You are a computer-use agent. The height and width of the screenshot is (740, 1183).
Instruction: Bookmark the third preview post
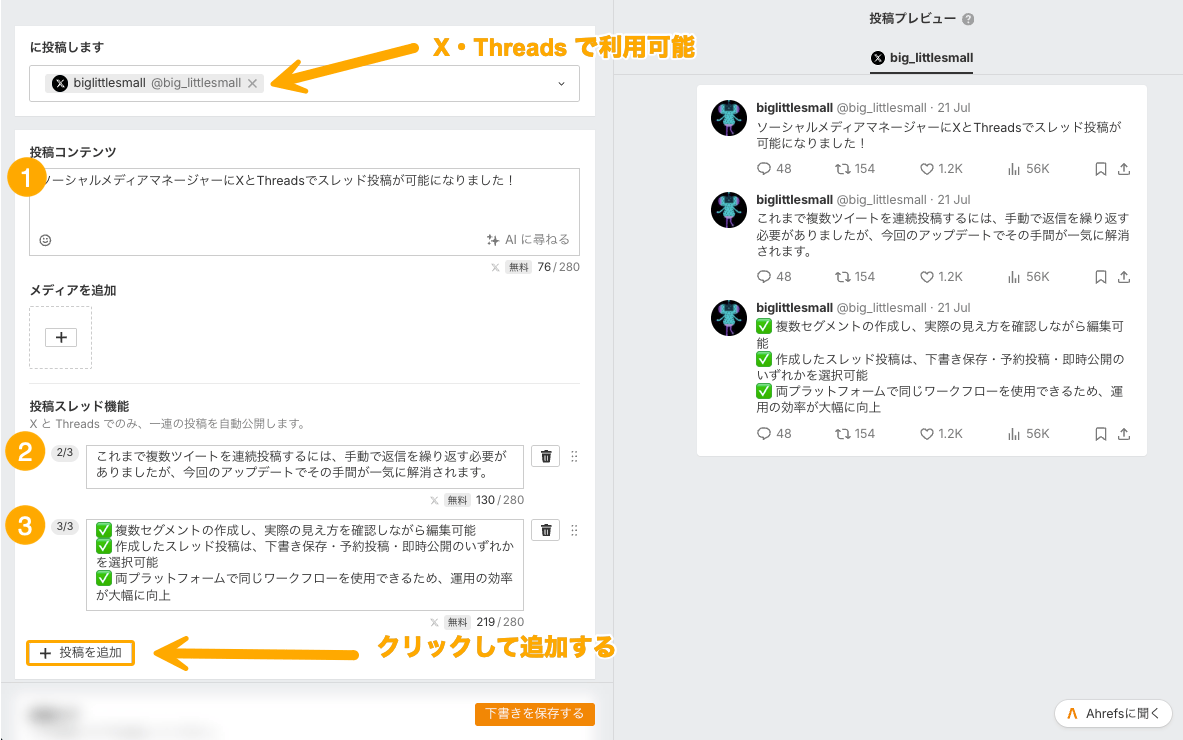[1101, 434]
